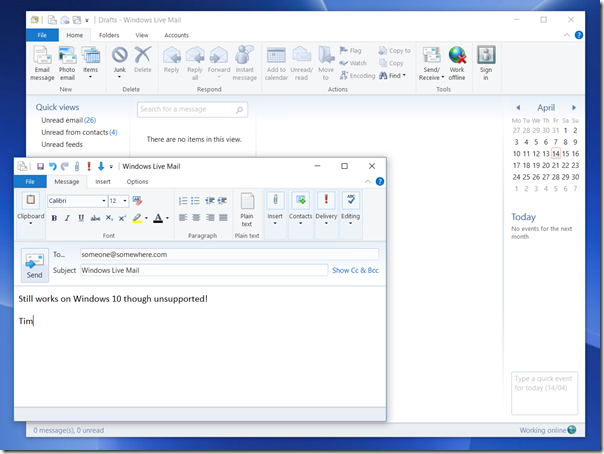
Task: Set high importance in compose title bar
Action: point(89,166)
